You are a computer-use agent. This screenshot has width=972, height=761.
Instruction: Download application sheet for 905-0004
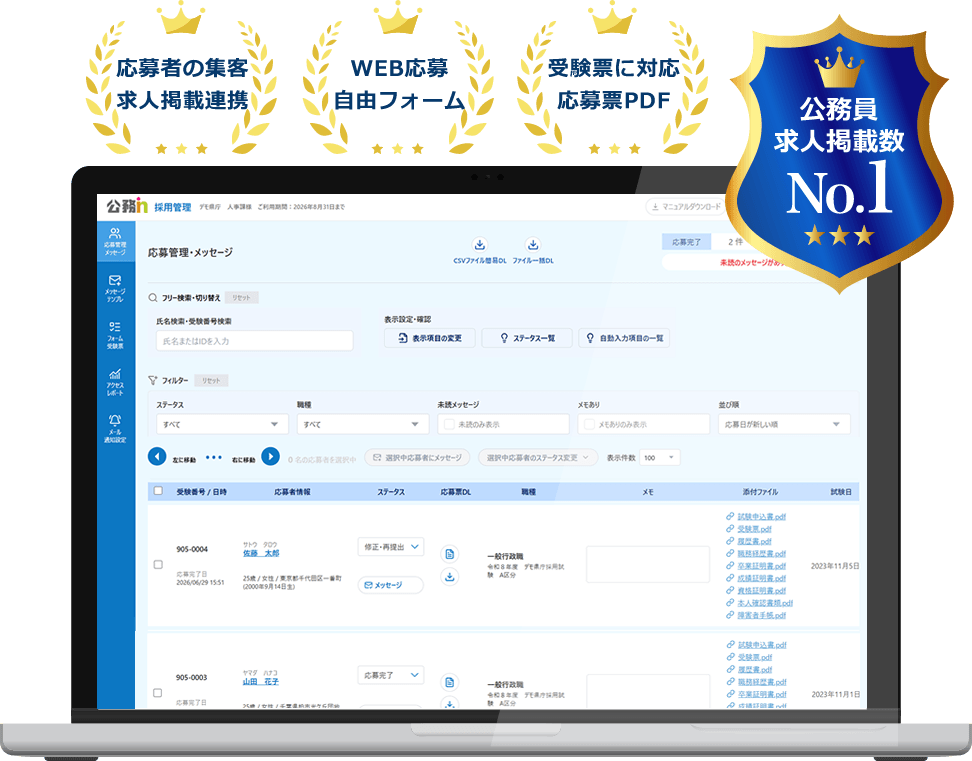click(x=449, y=577)
